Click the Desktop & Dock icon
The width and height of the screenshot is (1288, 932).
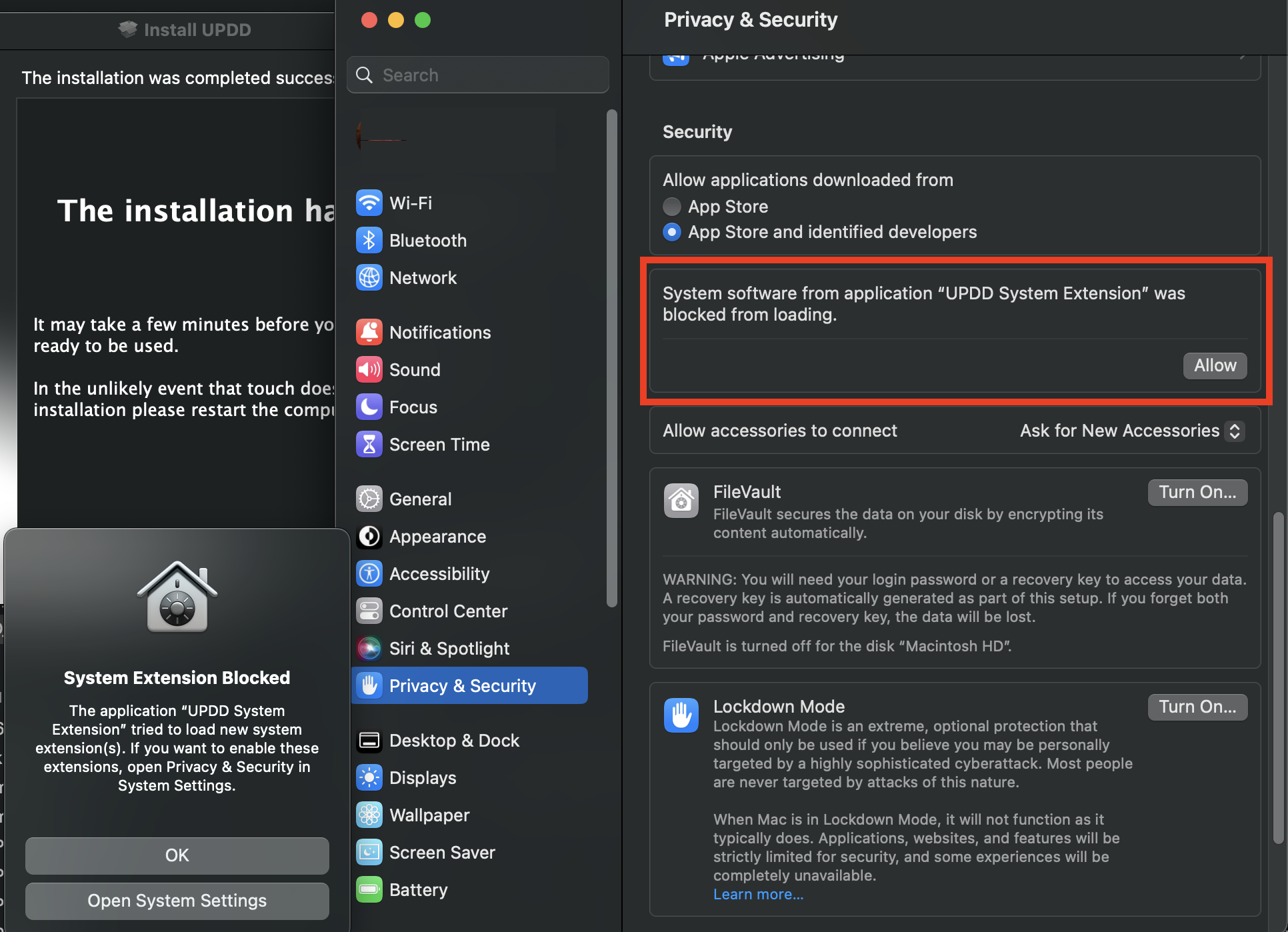click(369, 740)
